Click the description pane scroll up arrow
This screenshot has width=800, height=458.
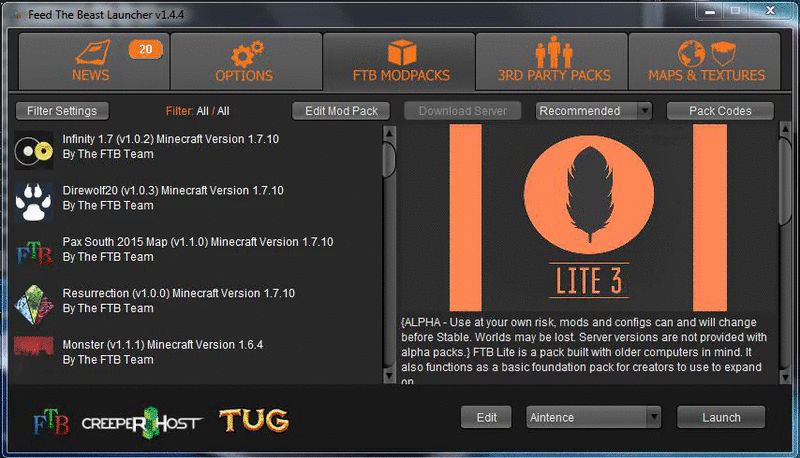(785, 130)
